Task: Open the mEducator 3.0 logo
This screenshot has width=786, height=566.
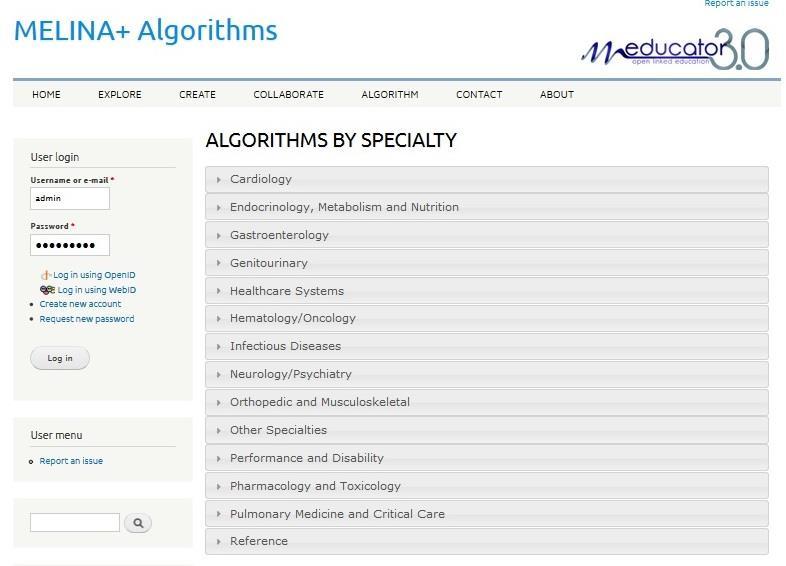Action: 675,49
